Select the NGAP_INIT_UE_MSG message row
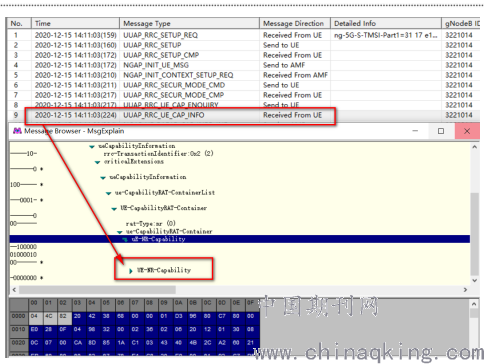Viewport: 484px width, 364px height. click(x=243, y=65)
